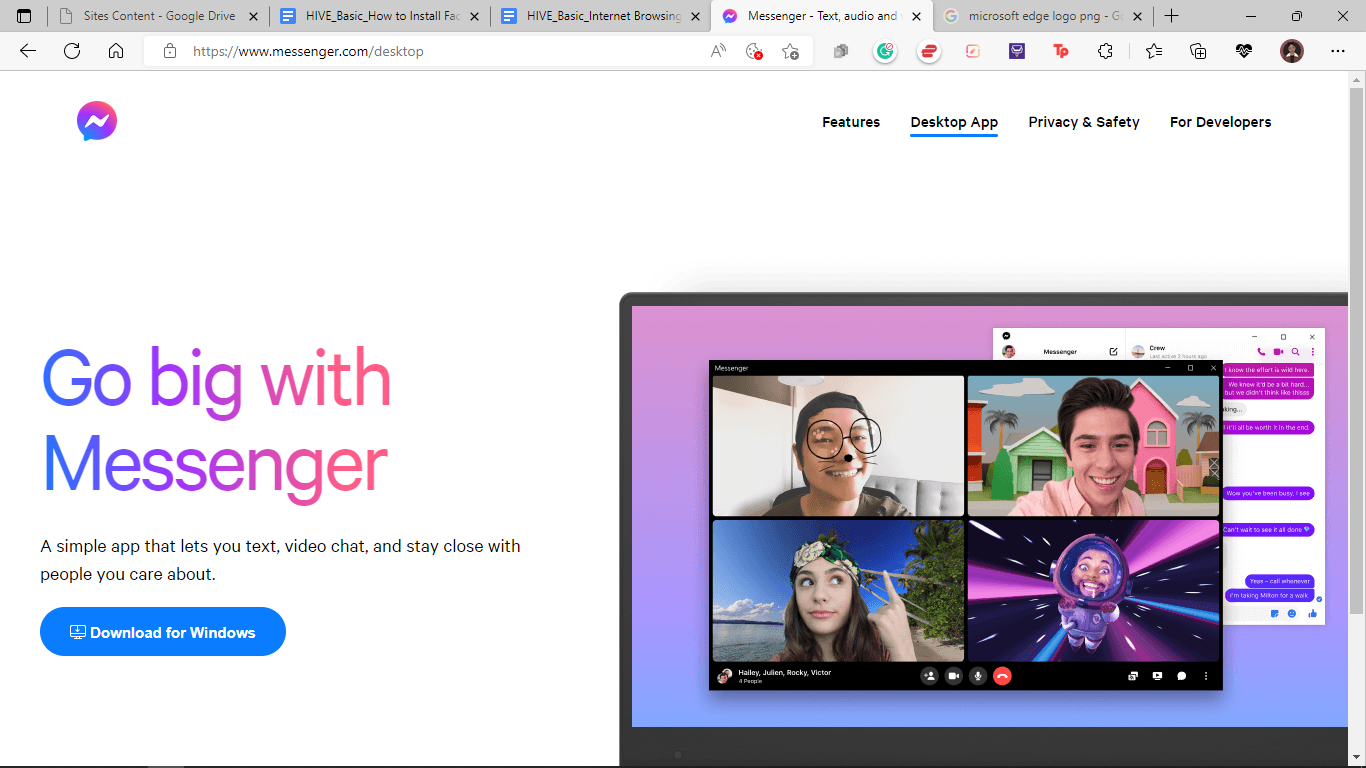
Task: Refresh the Messenger page
Action: tap(72, 51)
